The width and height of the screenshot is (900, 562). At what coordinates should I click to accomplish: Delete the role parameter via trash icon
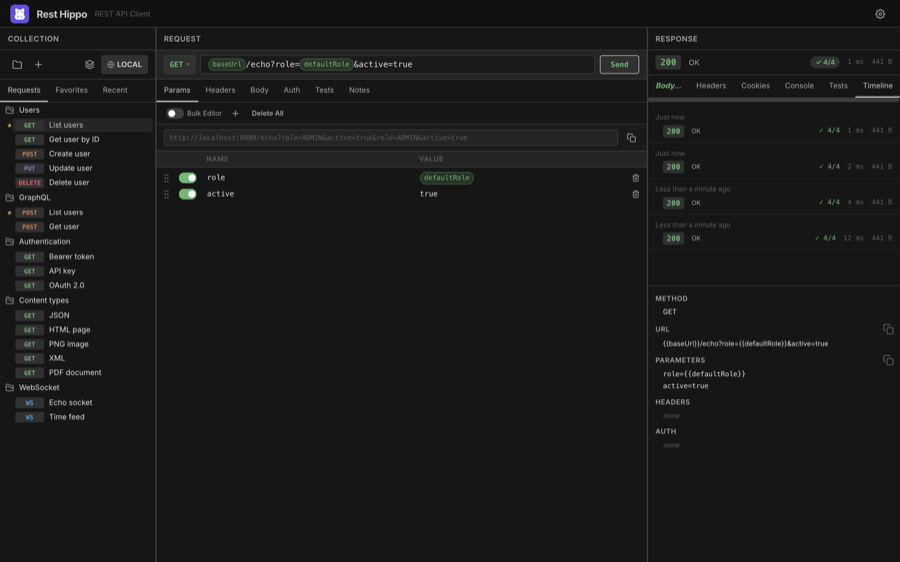coord(635,178)
